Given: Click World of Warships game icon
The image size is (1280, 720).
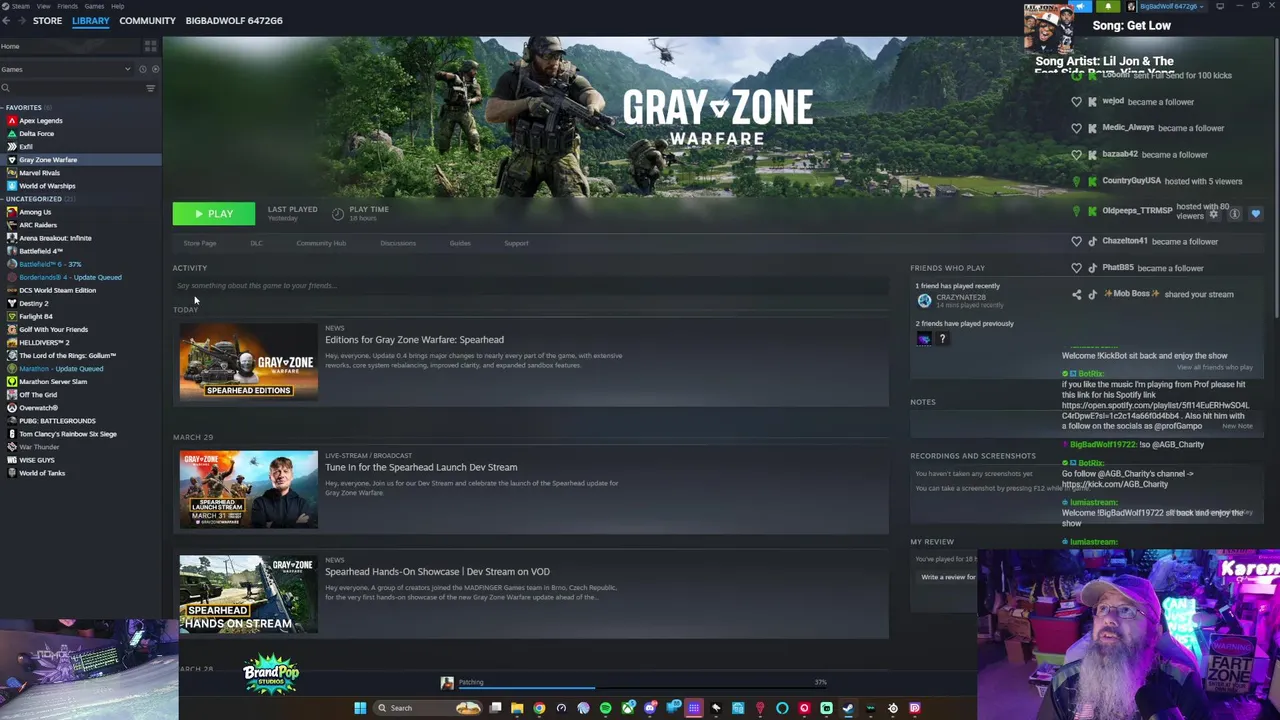Looking at the screenshot, I should coord(12,185).
